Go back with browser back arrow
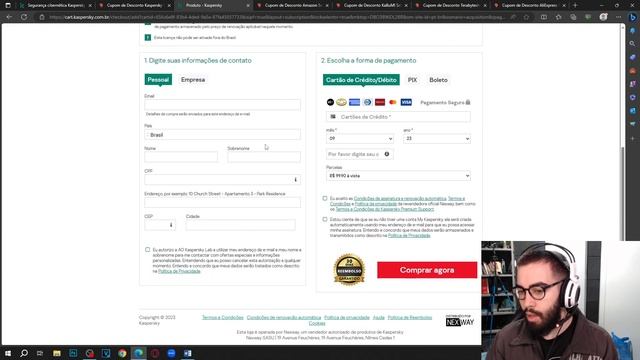 click(9, 17)
